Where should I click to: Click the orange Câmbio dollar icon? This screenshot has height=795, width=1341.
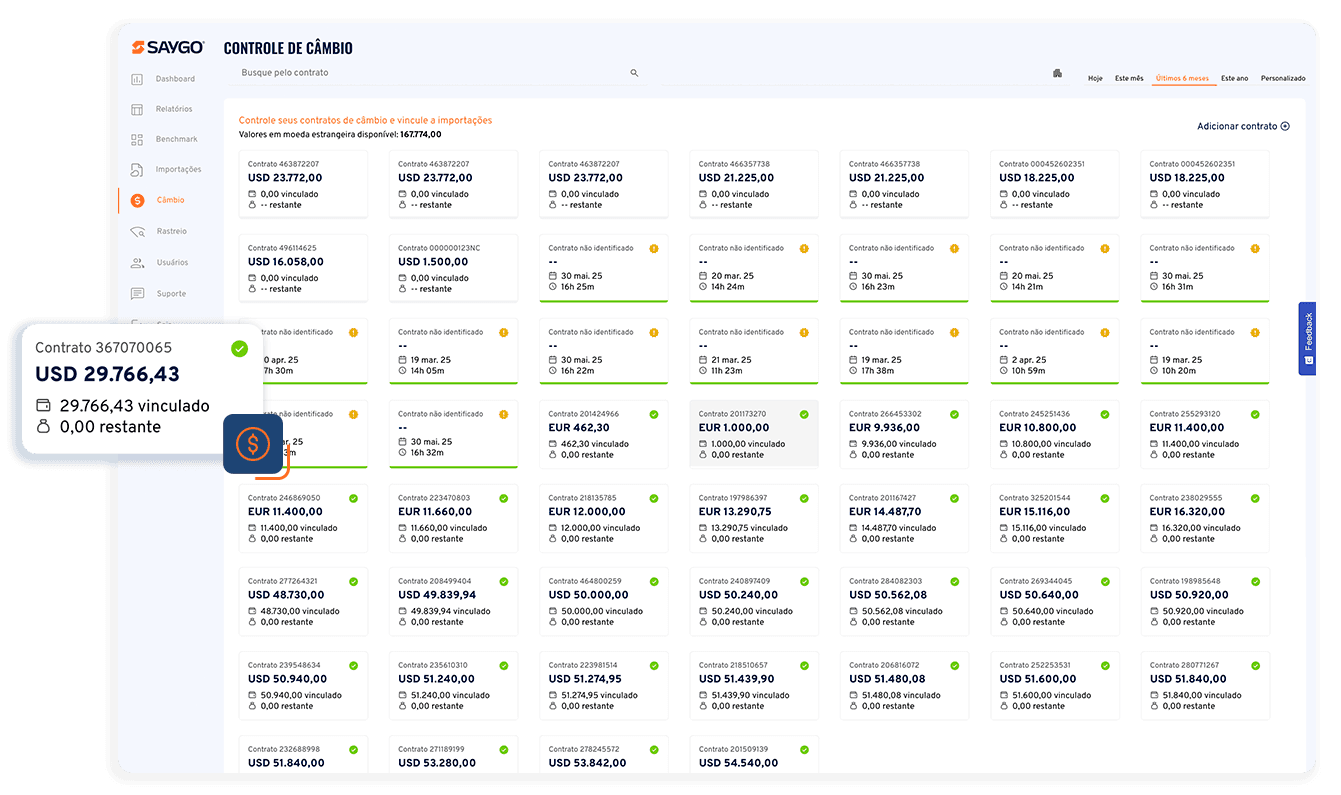138,201
